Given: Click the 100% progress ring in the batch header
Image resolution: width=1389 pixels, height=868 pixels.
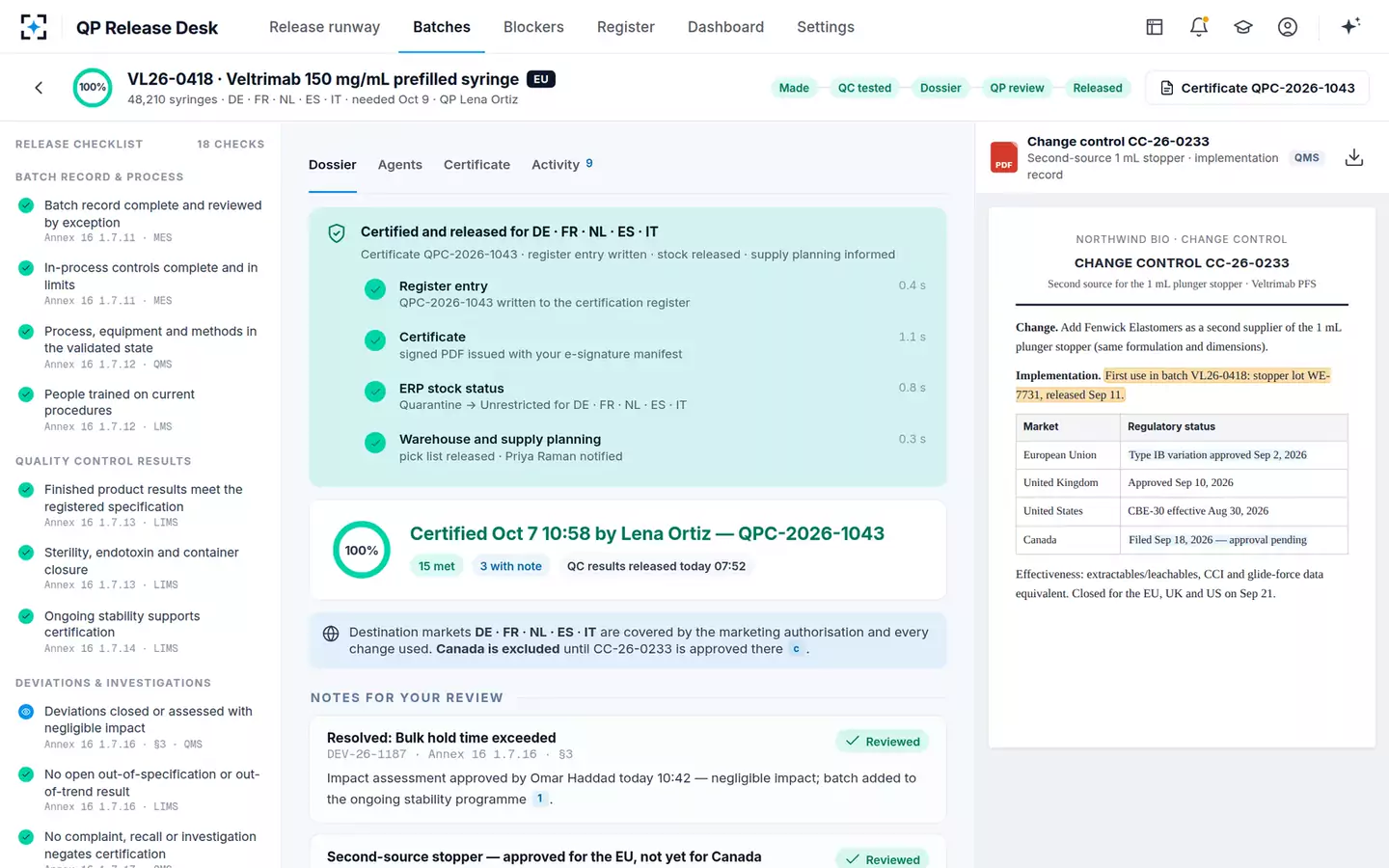Looking at the screenshot, I should point(93,88).
